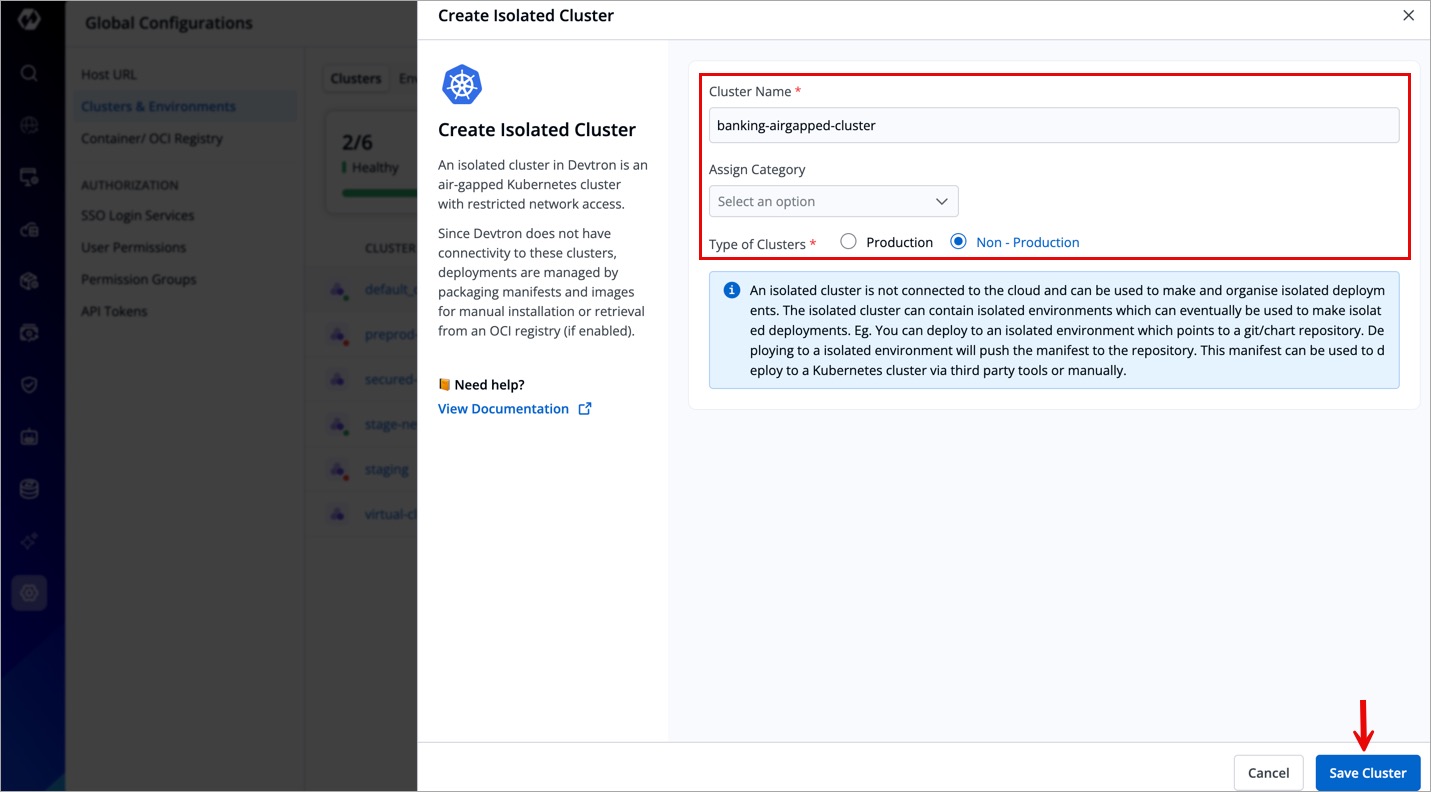
Task: Go to SSO Login Services
Action: tap(137, 215)
